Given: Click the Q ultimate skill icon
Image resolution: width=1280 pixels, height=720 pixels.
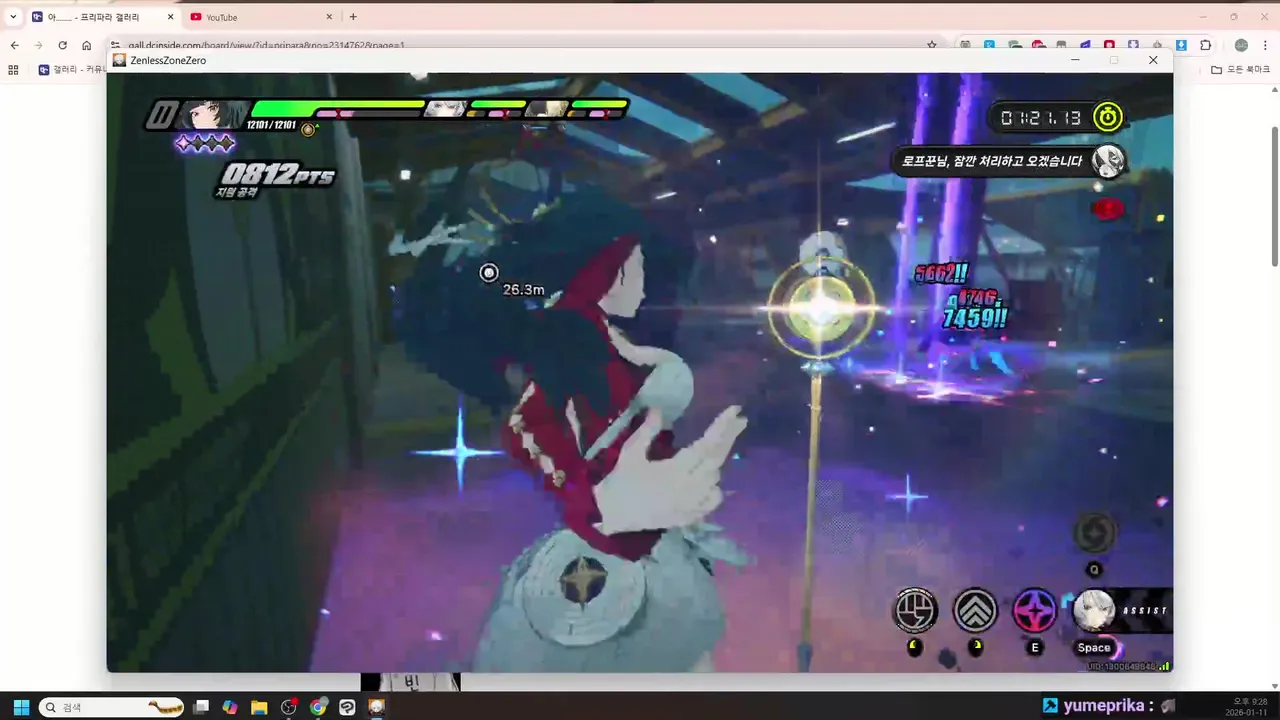Looking at the screenshot, I should click(x=1094, y=533).
